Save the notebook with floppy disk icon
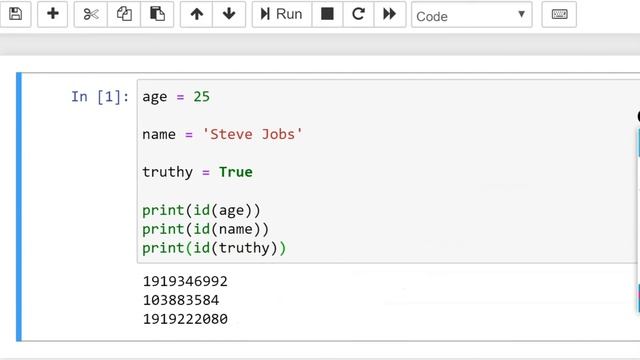The height and width of the screenshot is (360, 640). tap(16, 14)
